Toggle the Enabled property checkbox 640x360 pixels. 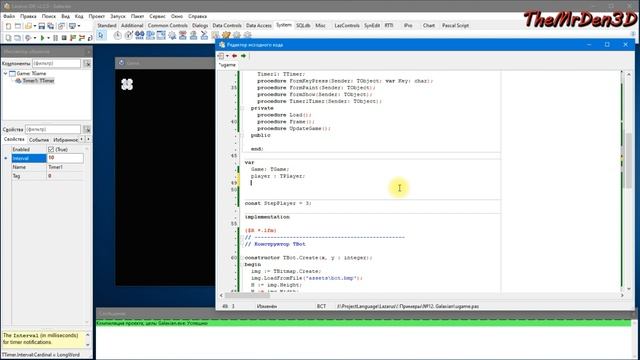coord(51,149)
